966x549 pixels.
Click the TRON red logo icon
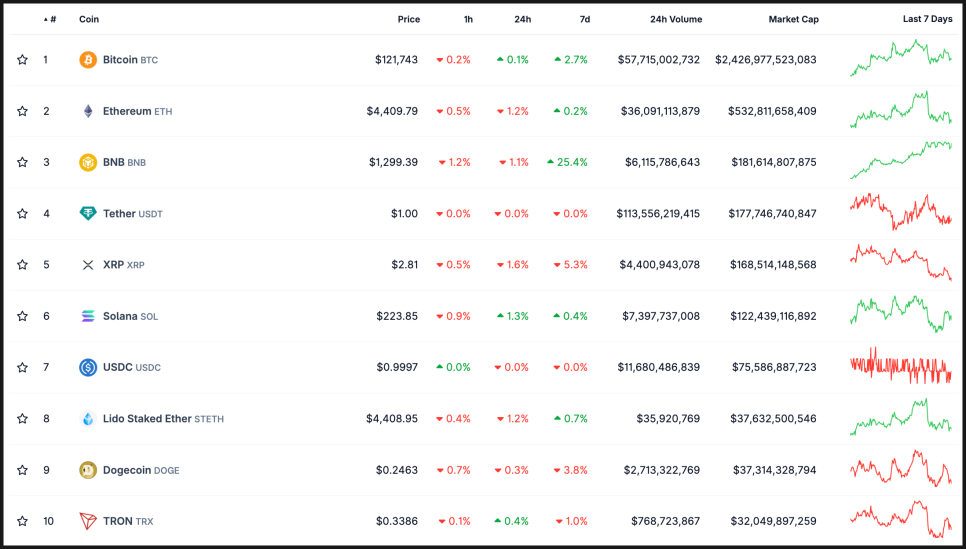pyautogui.click(x=88, y=521)
